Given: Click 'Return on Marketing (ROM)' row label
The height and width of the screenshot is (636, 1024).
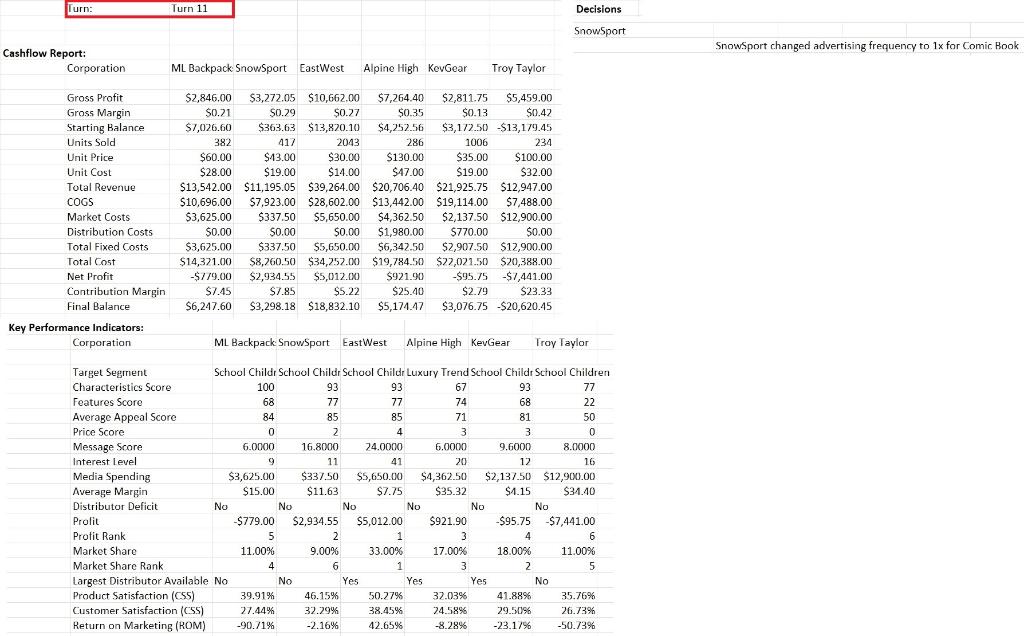Looking at the screenshot, I should pyautogui.click(x=138, y=626).
